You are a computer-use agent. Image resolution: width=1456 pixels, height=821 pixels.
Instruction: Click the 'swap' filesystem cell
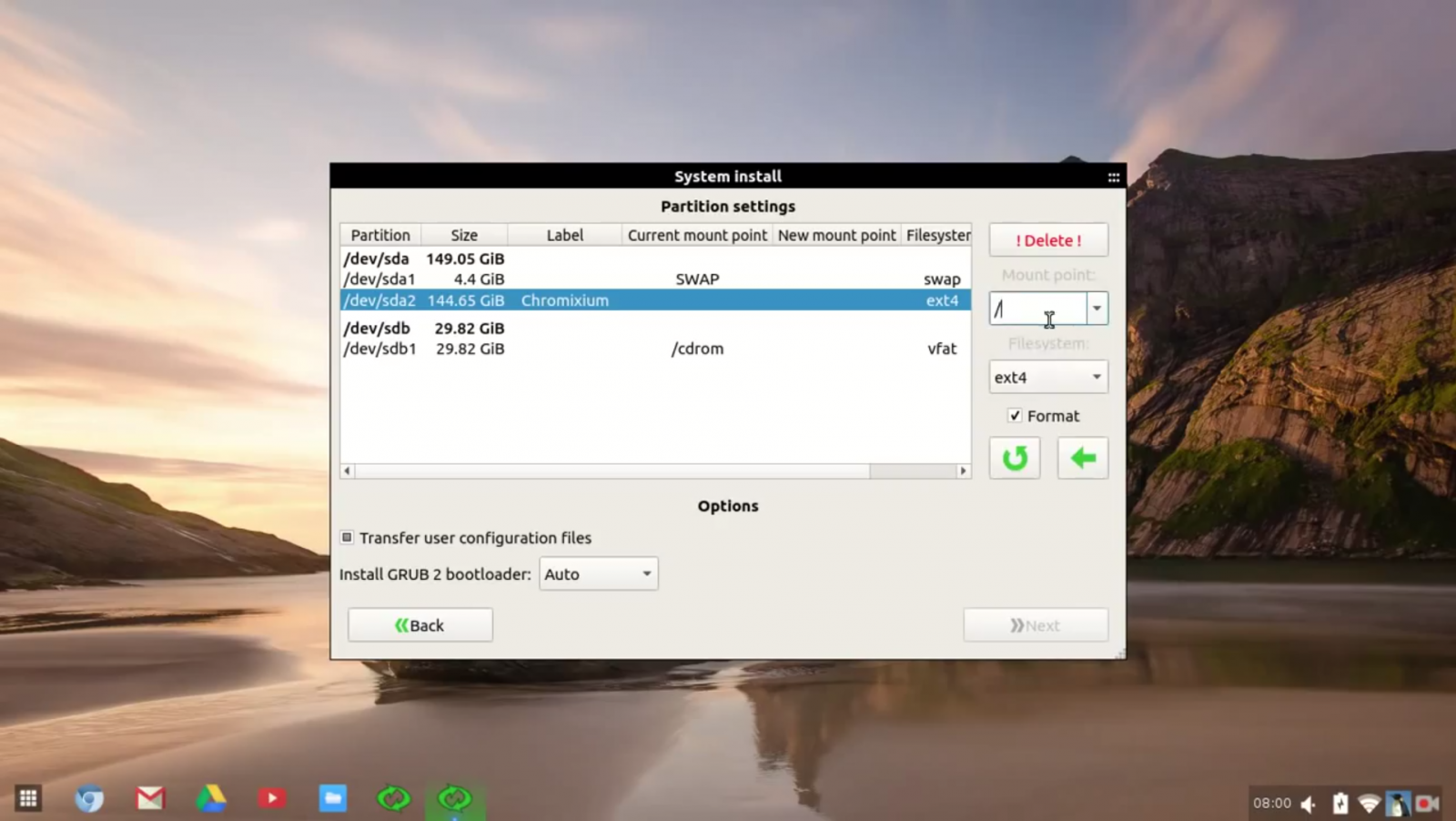[x=942, y=279]
